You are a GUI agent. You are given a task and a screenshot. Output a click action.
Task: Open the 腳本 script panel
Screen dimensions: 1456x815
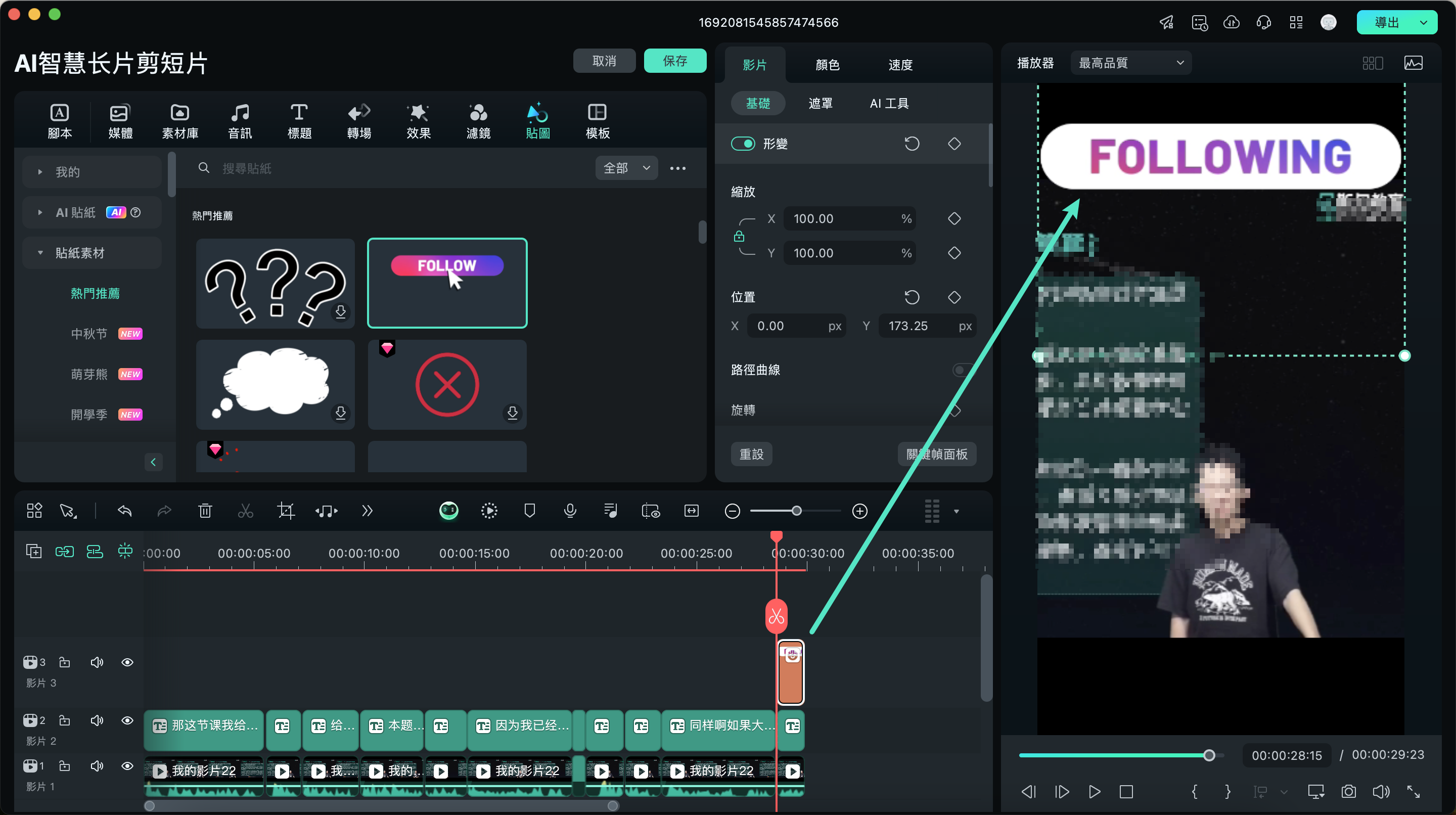pyautogui.click(x=59, y=121)
